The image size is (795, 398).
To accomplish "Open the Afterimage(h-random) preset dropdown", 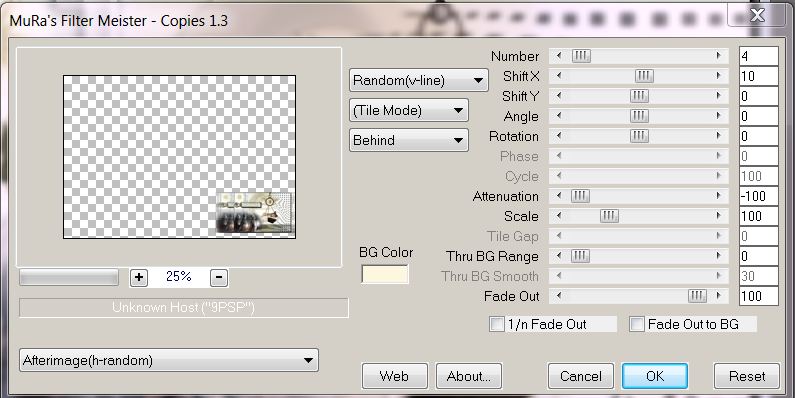I will (169, 360).
